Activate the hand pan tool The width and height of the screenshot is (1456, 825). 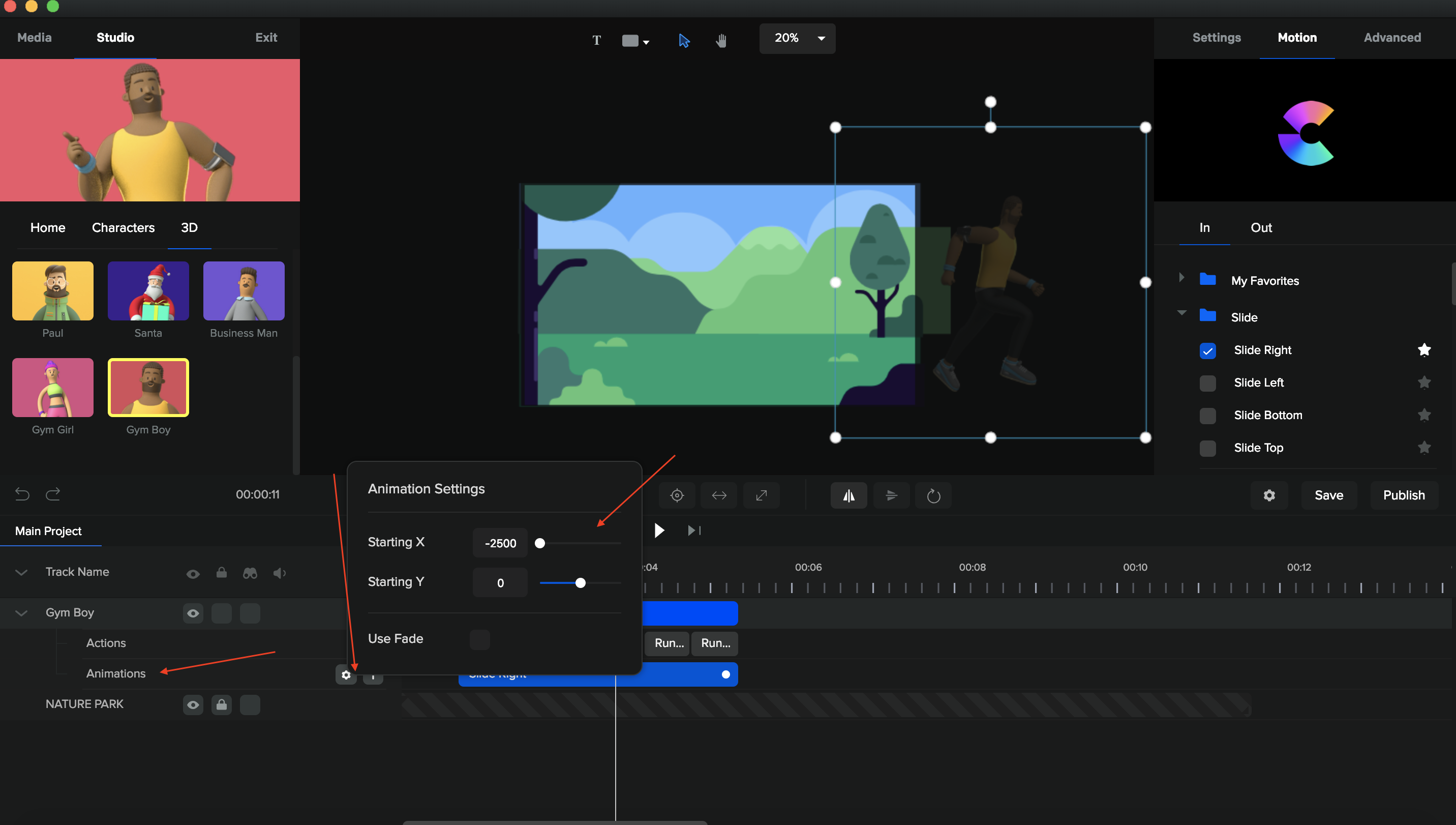pos(720,40)
